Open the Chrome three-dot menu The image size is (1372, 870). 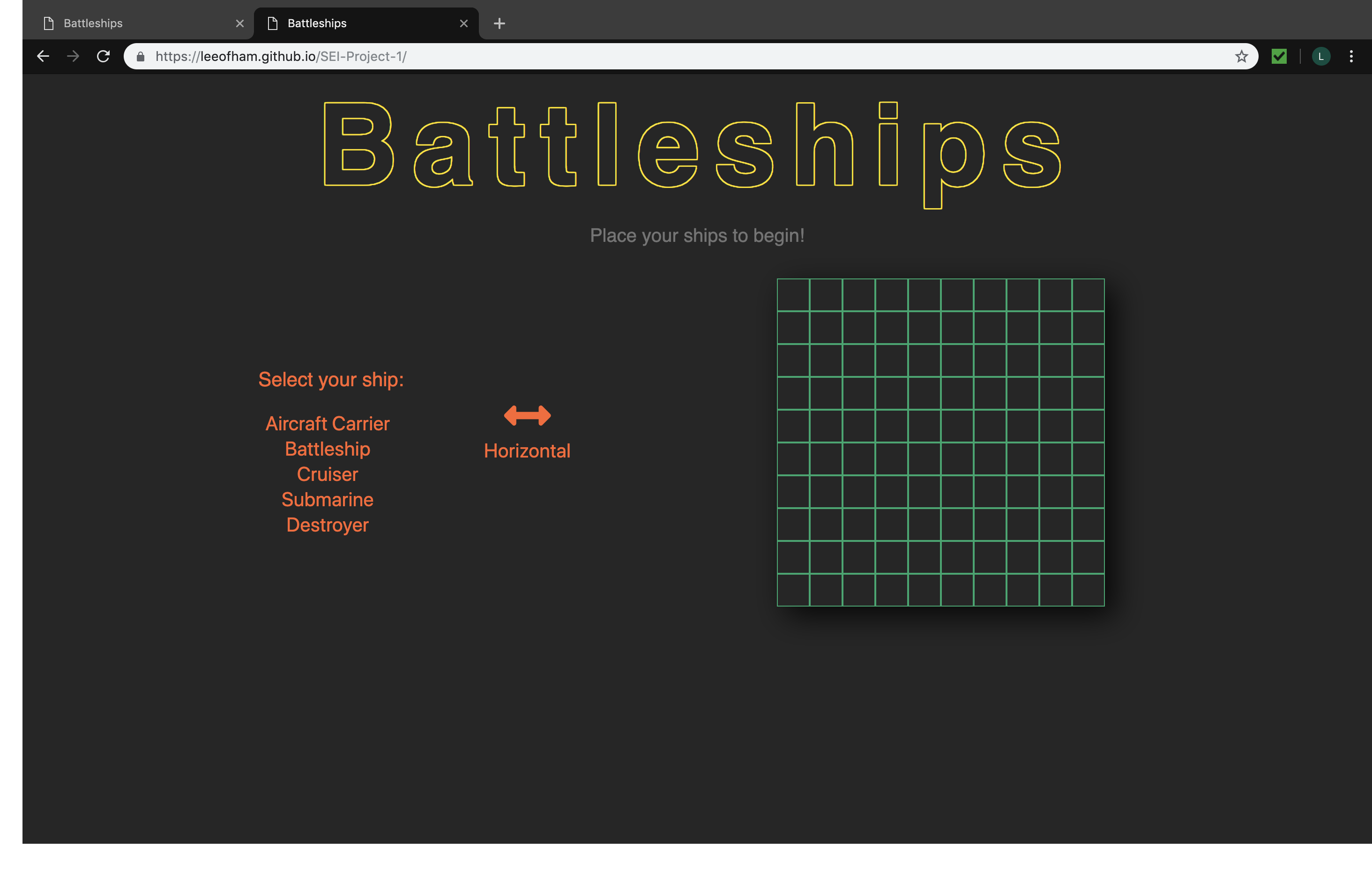point(1351,56)
